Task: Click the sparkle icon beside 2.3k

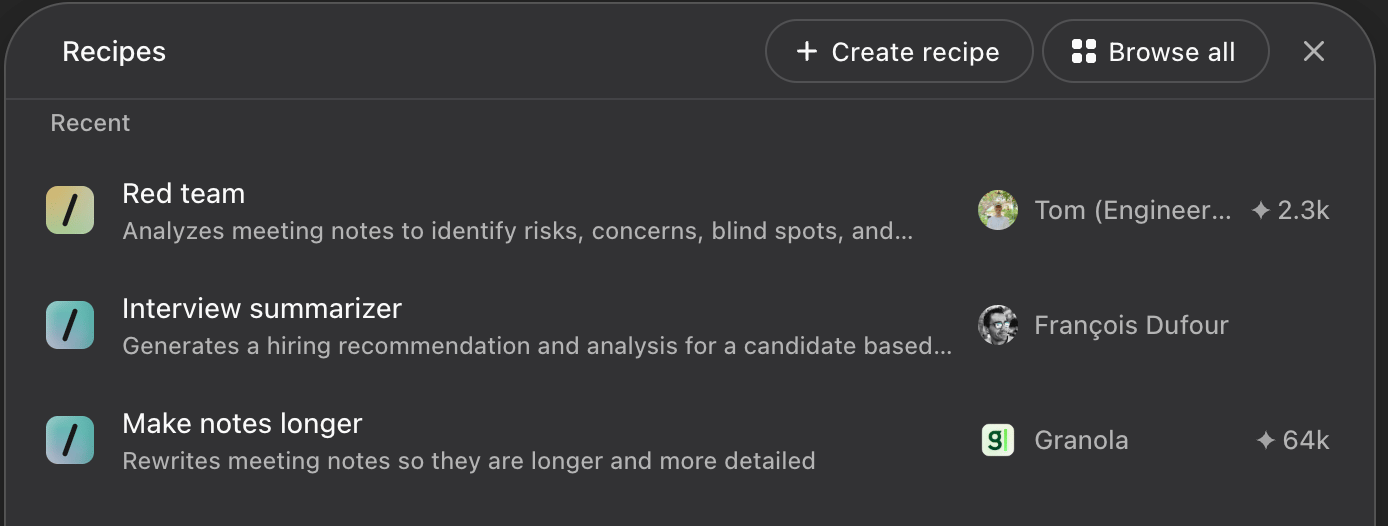Action: click(1261, 210)
